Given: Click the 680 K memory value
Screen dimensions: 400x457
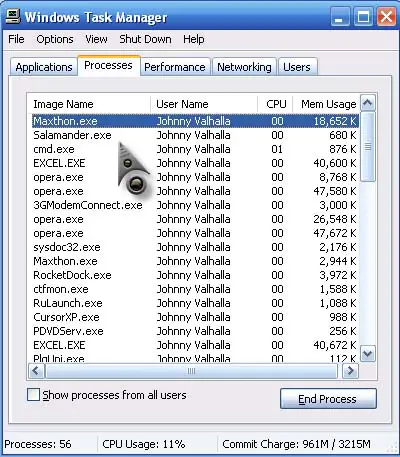Looking at the screenshot, I should 343,135.
